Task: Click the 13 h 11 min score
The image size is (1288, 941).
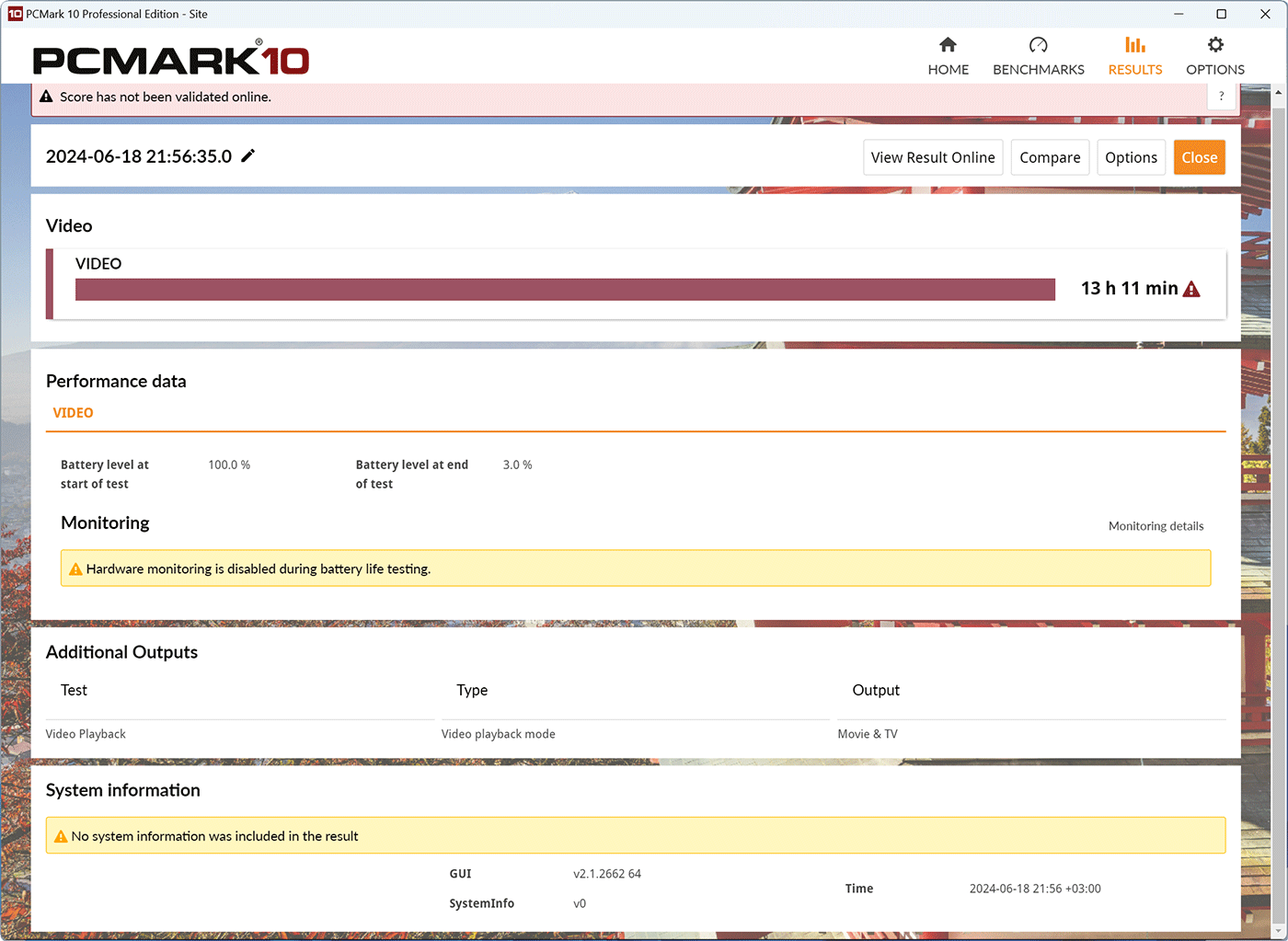Action: point(1129,289)
